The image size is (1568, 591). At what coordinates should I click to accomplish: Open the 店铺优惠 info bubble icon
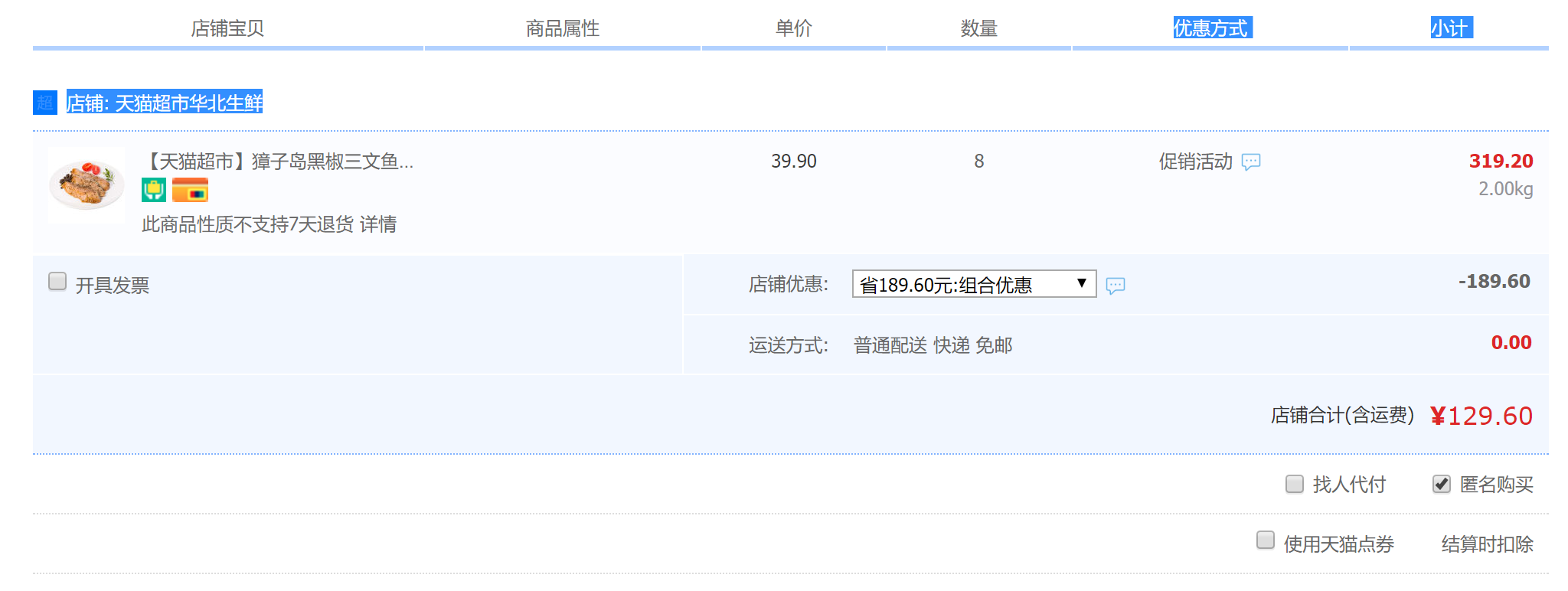1116,286
